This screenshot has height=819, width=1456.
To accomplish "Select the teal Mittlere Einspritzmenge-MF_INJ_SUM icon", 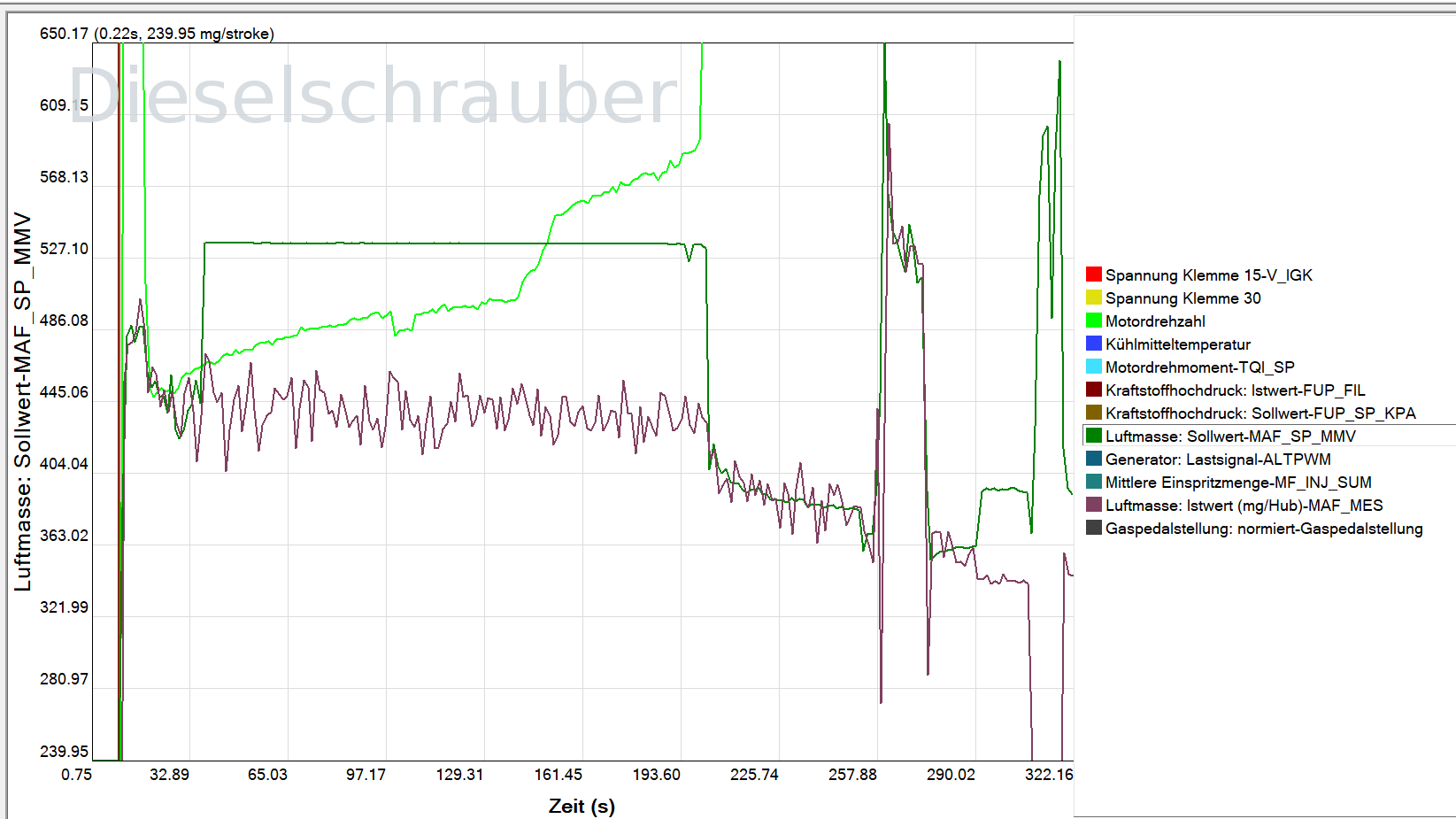I will click(x=1093, y=483).
